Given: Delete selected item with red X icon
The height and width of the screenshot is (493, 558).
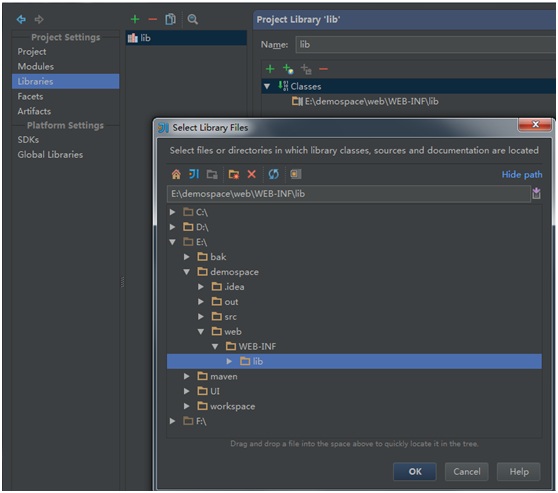Looking at the screenshot, I should 252,174.
